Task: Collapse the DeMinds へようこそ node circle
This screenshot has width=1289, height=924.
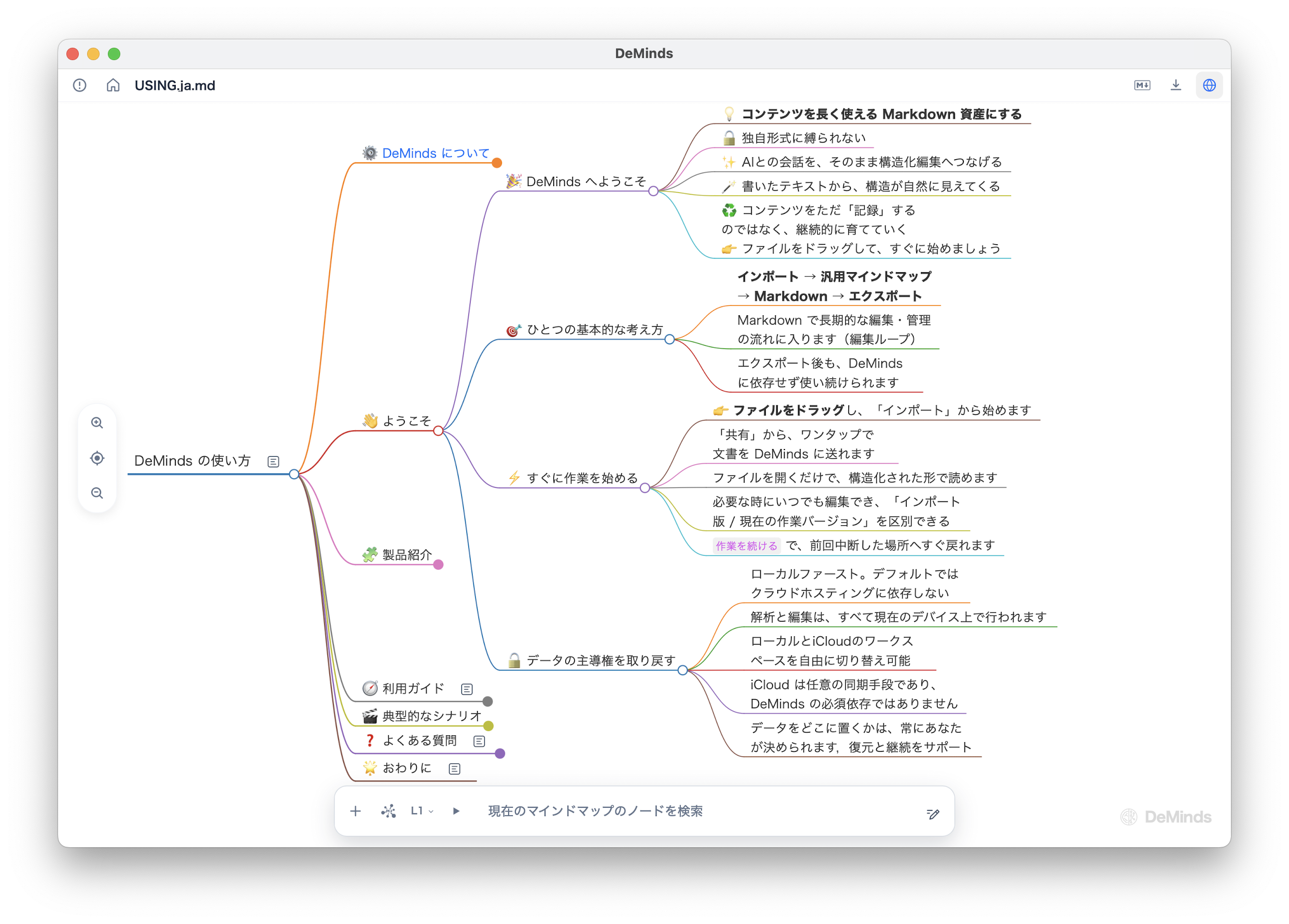Action: point(654,191)
